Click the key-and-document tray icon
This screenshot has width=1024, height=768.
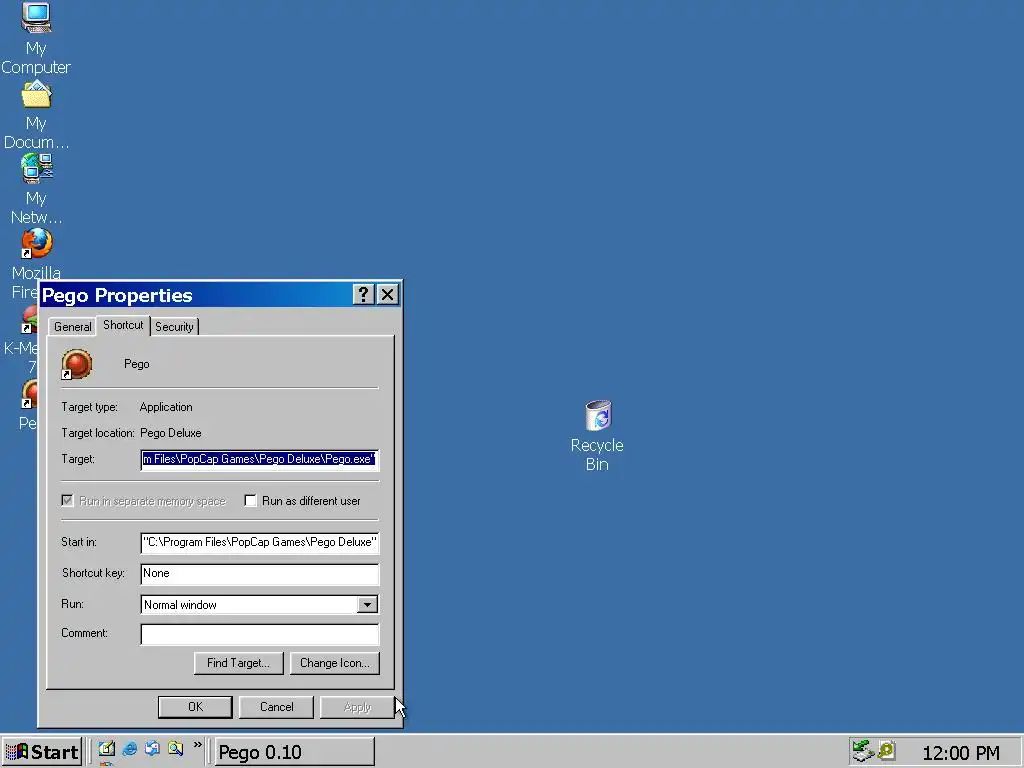click(886, 751)
